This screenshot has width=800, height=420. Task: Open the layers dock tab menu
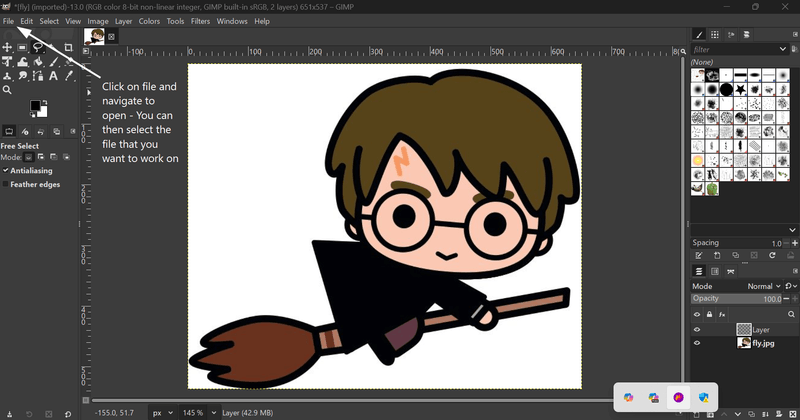pyautogui.click(x=795, y=271)
